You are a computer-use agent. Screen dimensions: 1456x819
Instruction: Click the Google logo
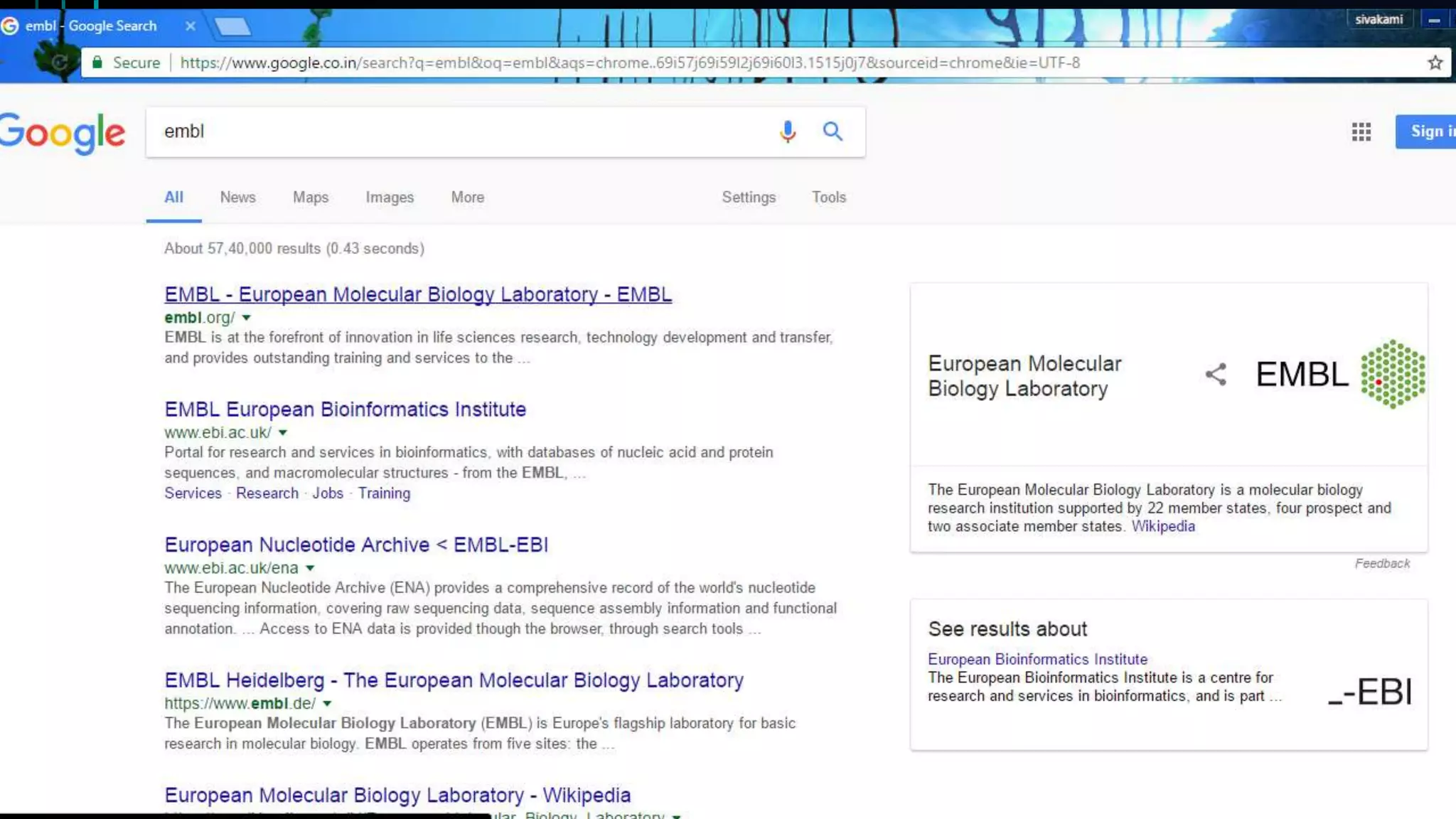click(x=63, y=133)
